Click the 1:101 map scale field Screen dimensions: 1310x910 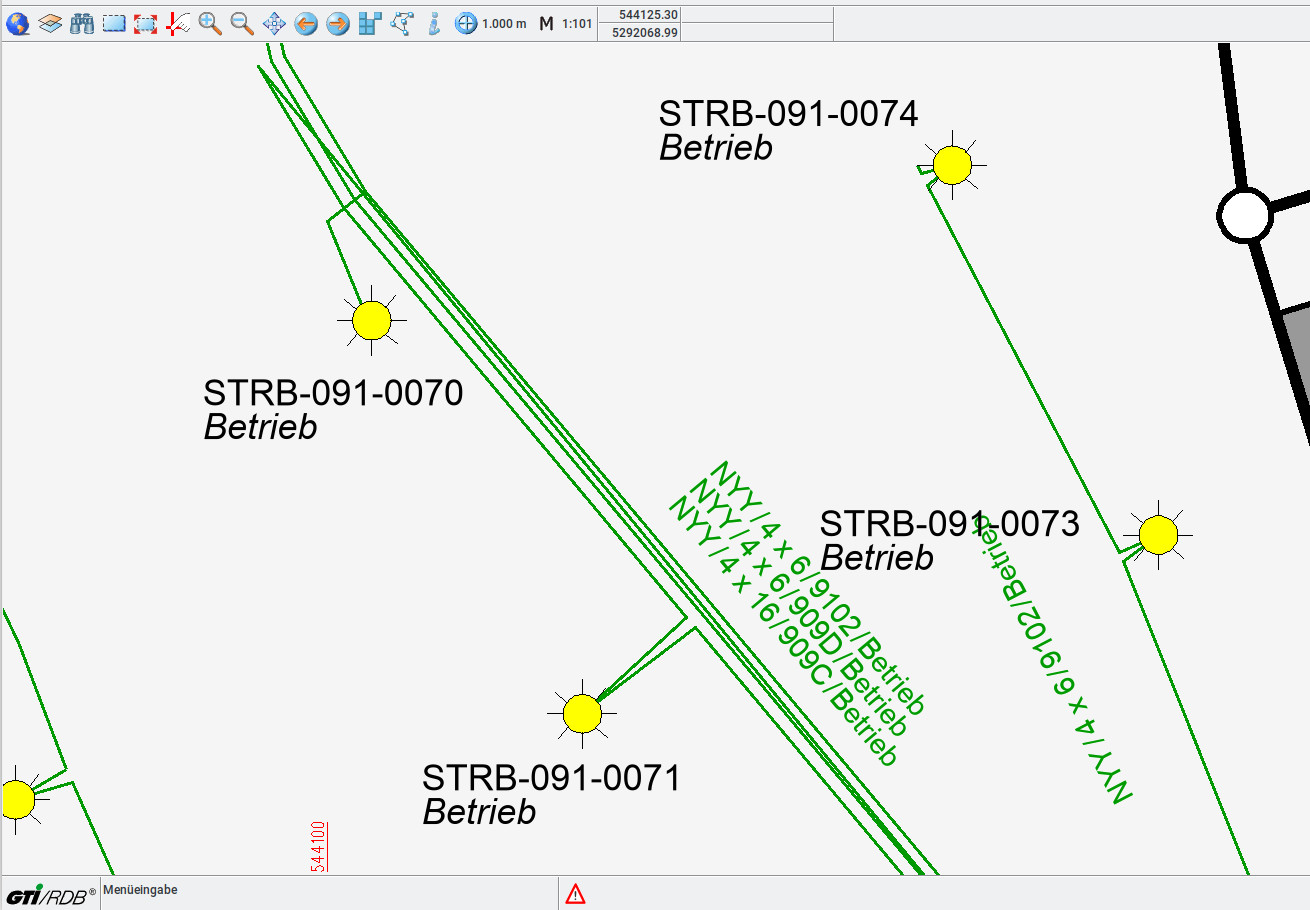click(x=577, y=24)
